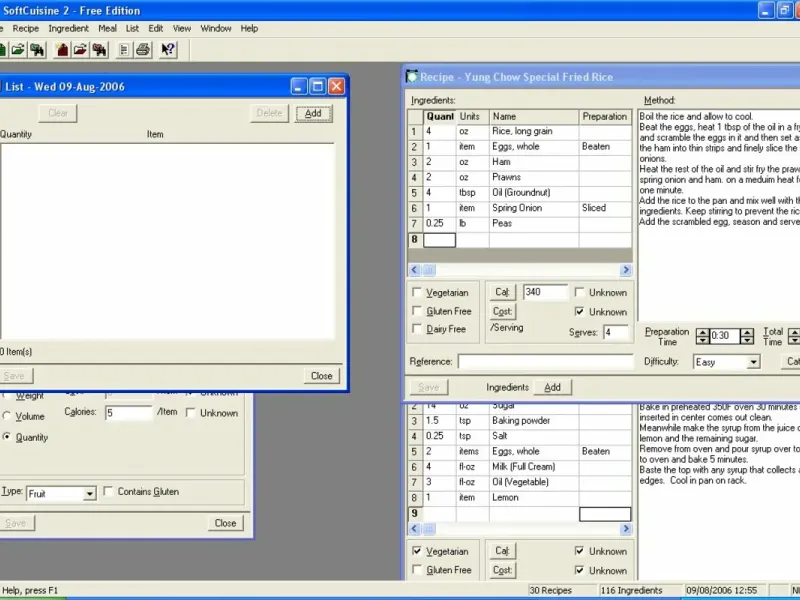Click the first binoculars search icon in the toolbar

click(37, 49)
